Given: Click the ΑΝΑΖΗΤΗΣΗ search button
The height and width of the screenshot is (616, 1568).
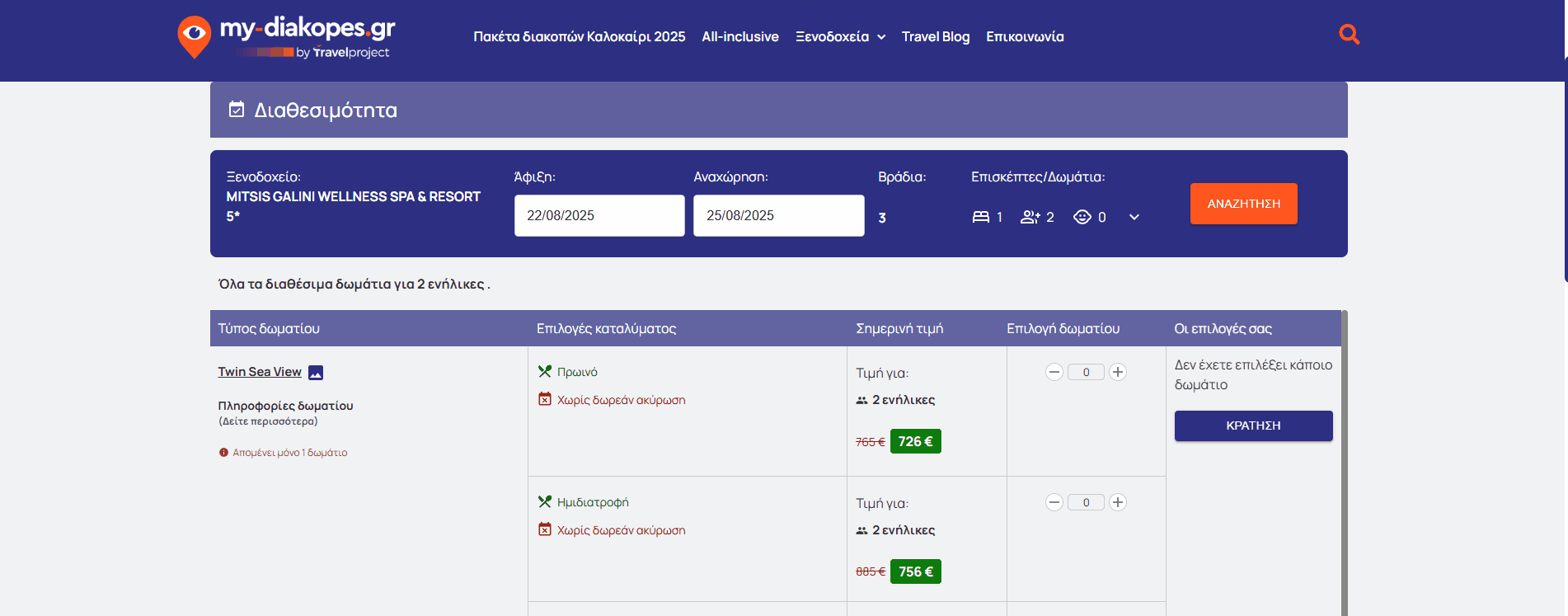Looking at the screenshot, I should tap(1243, 204).
